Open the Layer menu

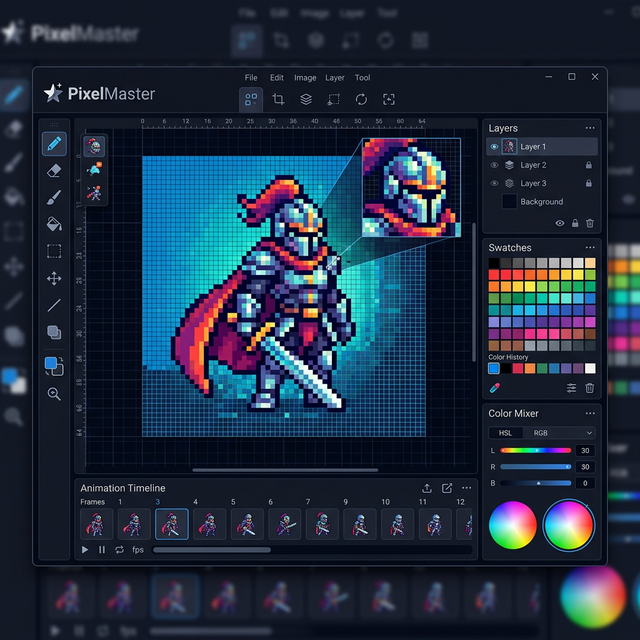[335, 78]
